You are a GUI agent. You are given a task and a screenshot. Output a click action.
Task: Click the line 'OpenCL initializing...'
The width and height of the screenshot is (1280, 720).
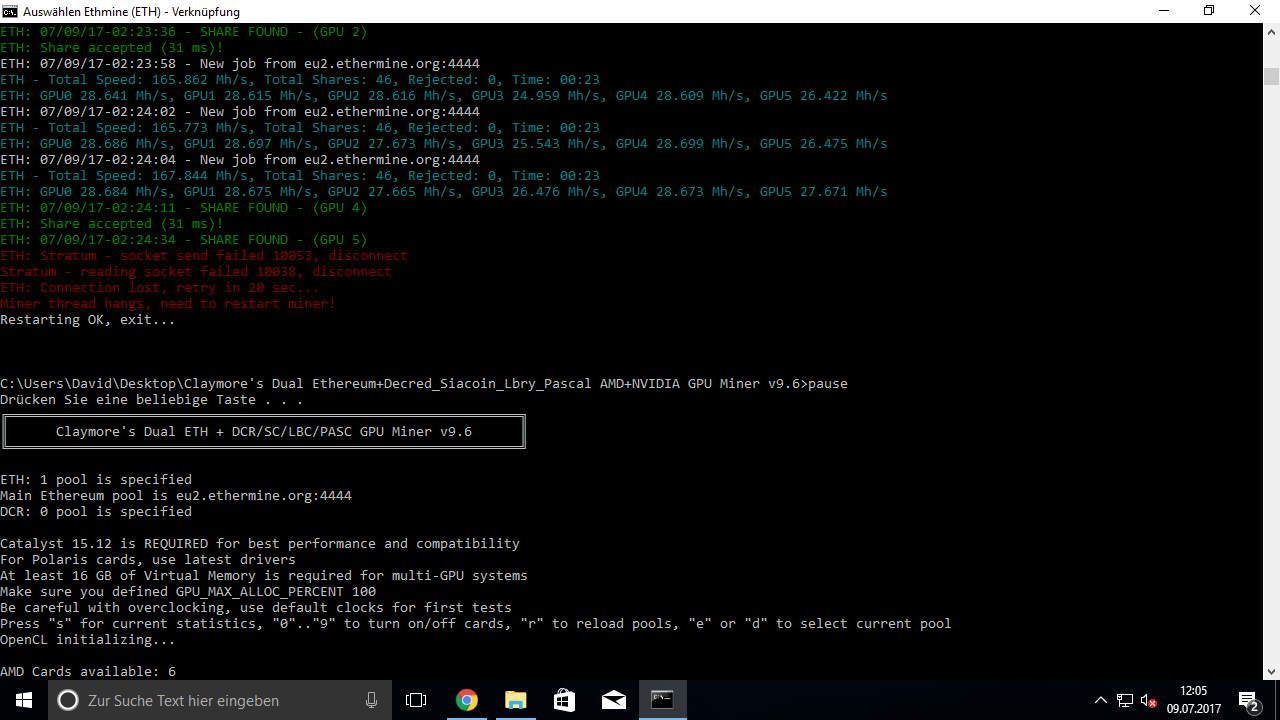point(88,640)
